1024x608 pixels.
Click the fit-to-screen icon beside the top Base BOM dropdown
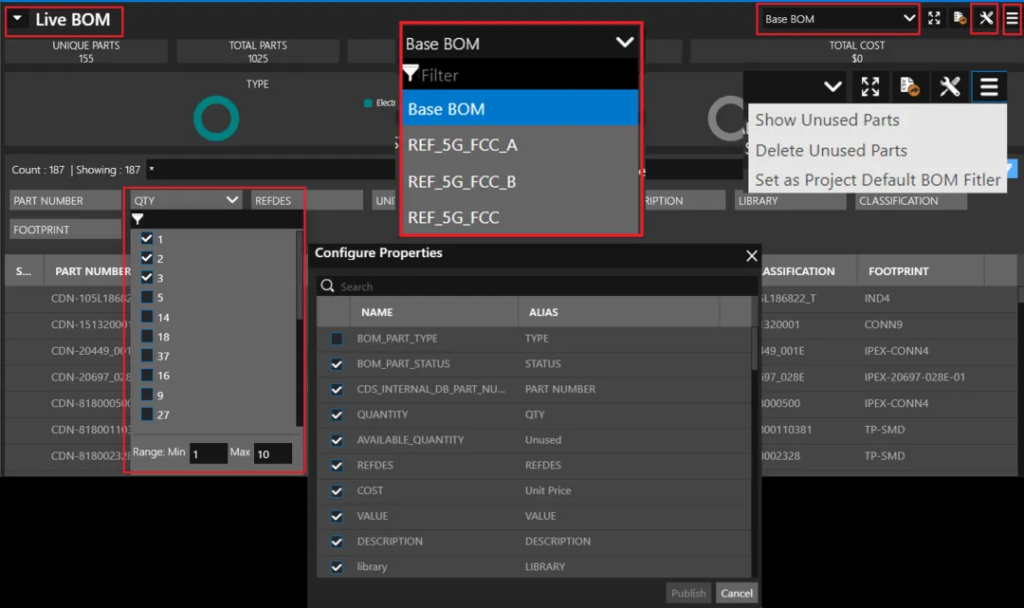pyautogui.click(x=934, y=19)
